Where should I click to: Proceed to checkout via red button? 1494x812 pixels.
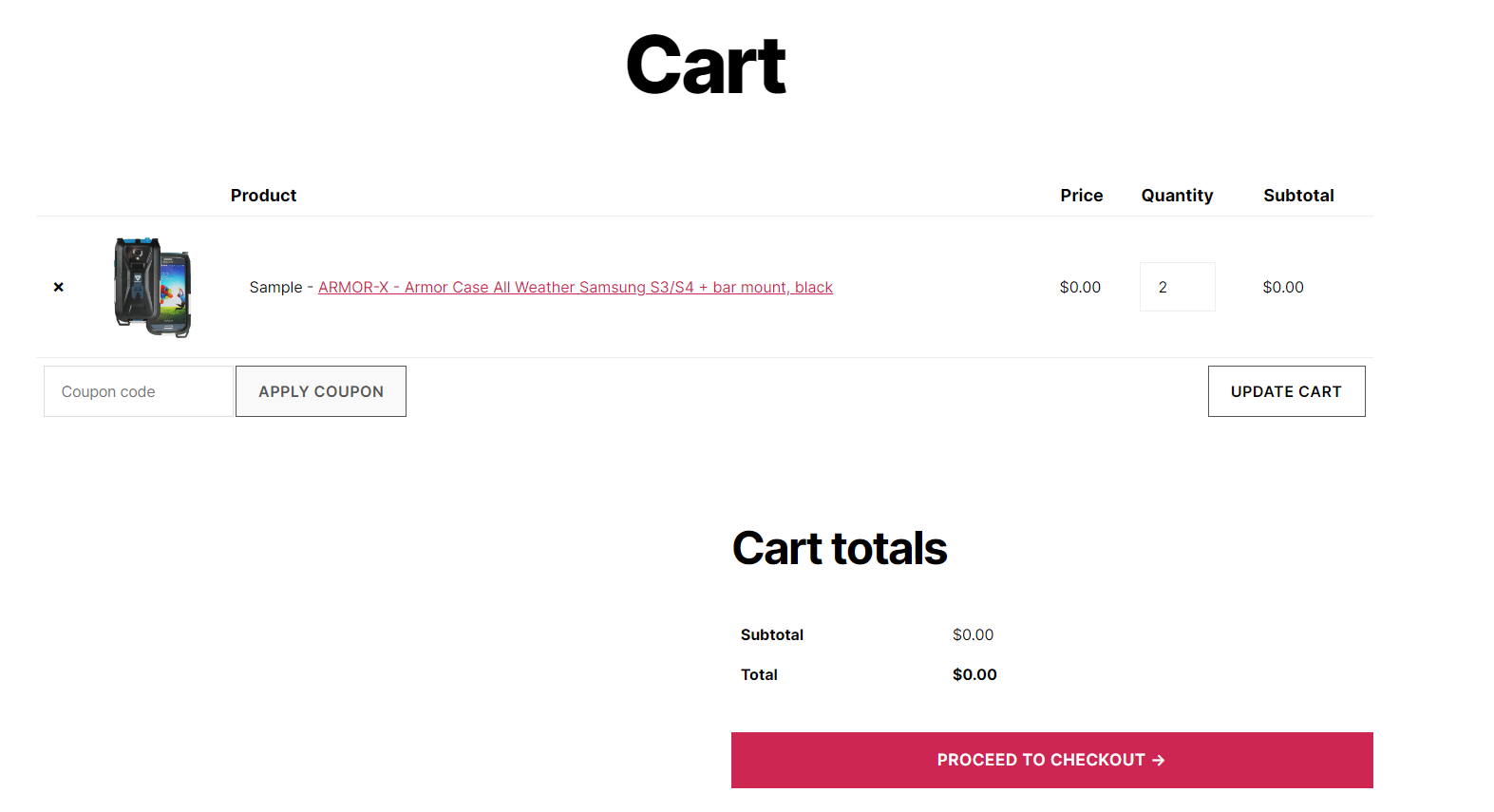pyautogui.click(x=1051, y=760)
